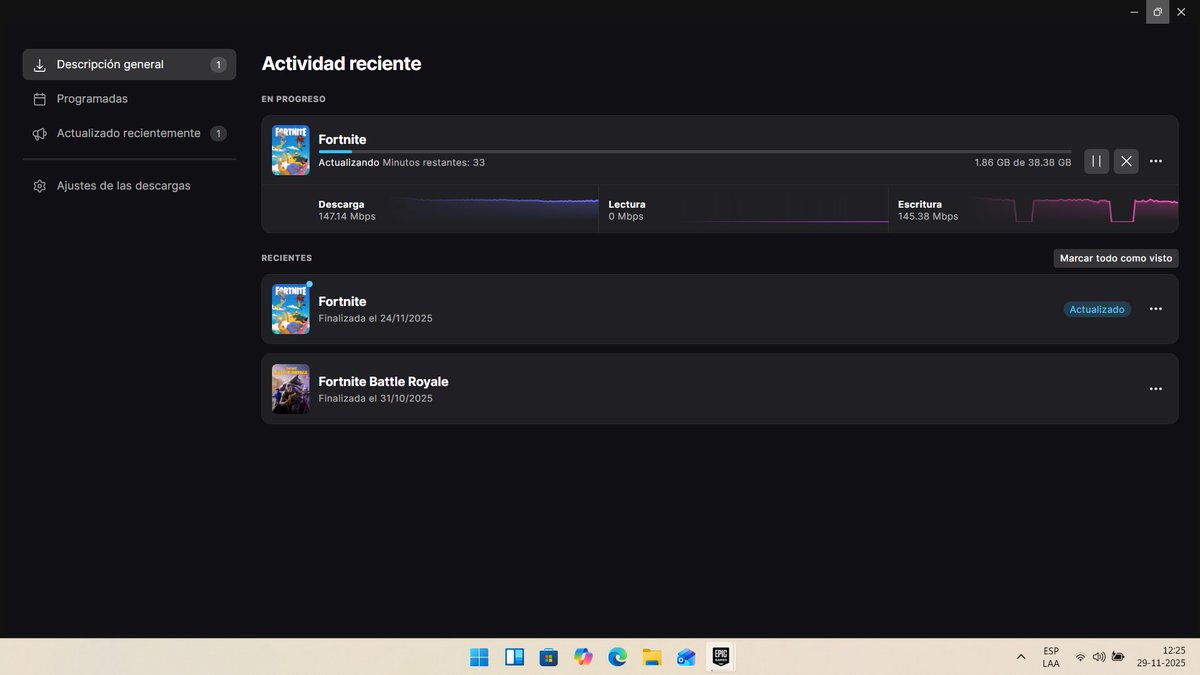Open the volume icon in the system tray
Screen dimensions: 1200x675
click(1099, 657)
